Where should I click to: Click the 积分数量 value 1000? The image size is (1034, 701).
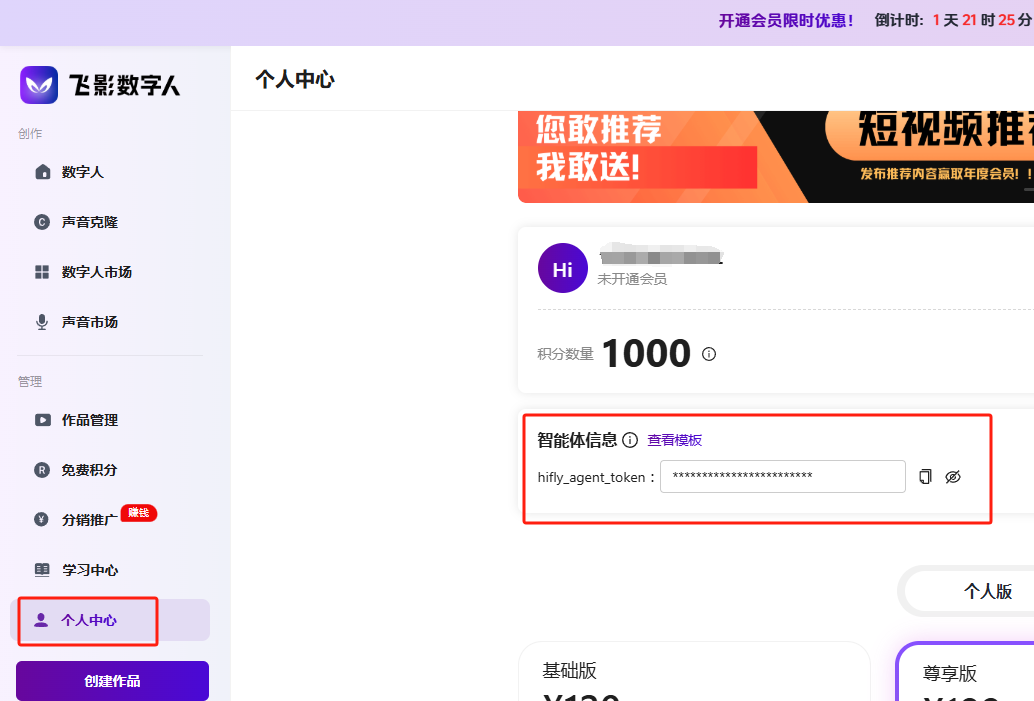(646, 353)
